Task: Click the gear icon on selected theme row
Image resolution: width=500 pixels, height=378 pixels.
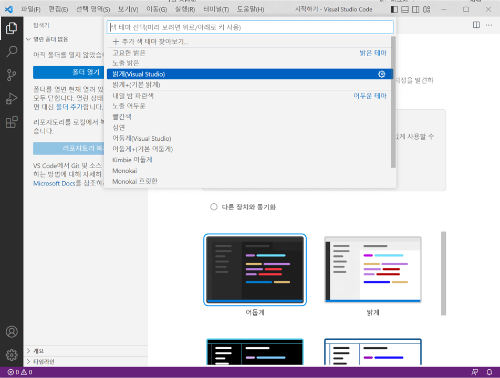Action: click(382, 74)
